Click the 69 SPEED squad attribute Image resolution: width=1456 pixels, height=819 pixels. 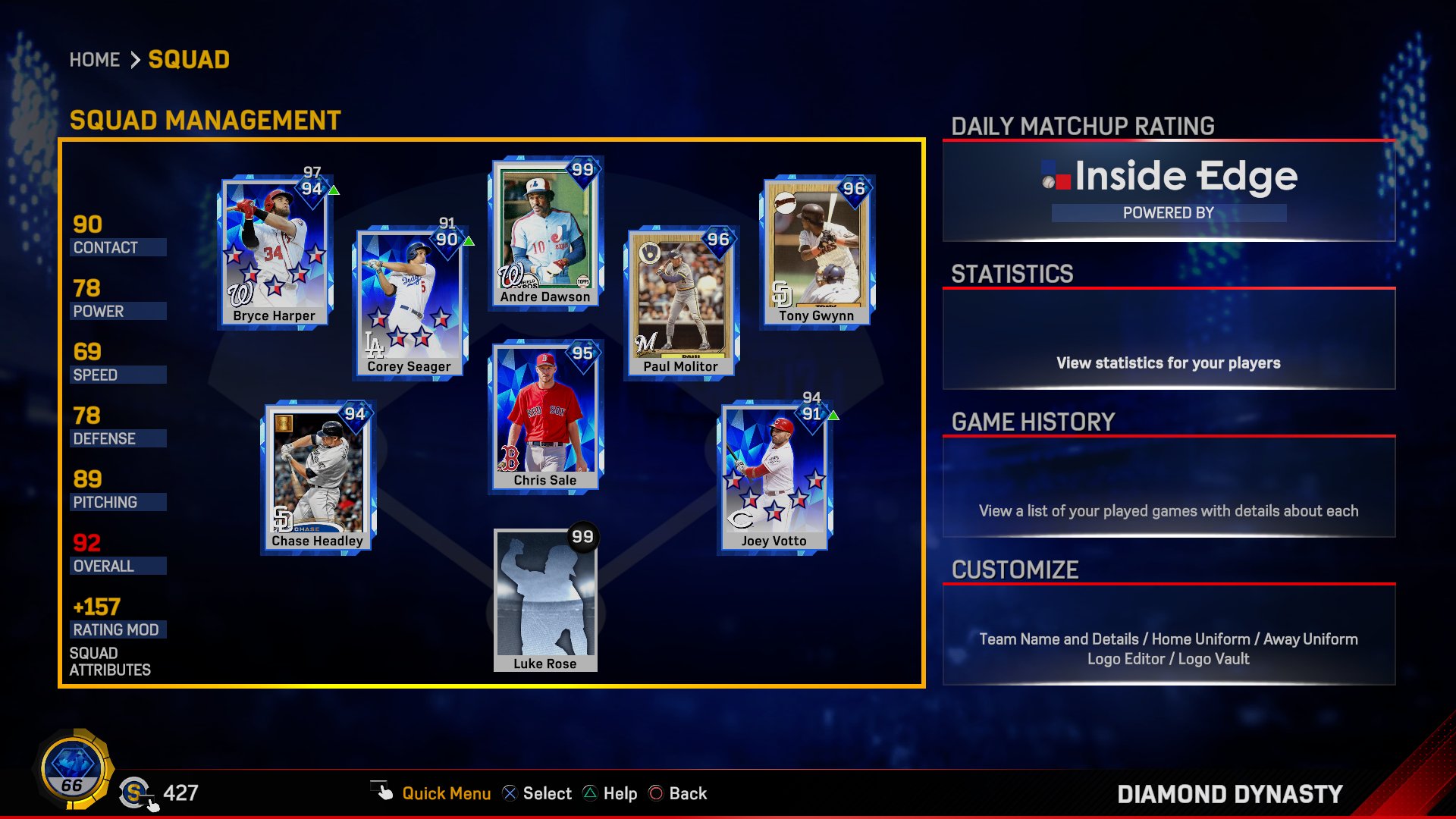click(x=118, y=362)
